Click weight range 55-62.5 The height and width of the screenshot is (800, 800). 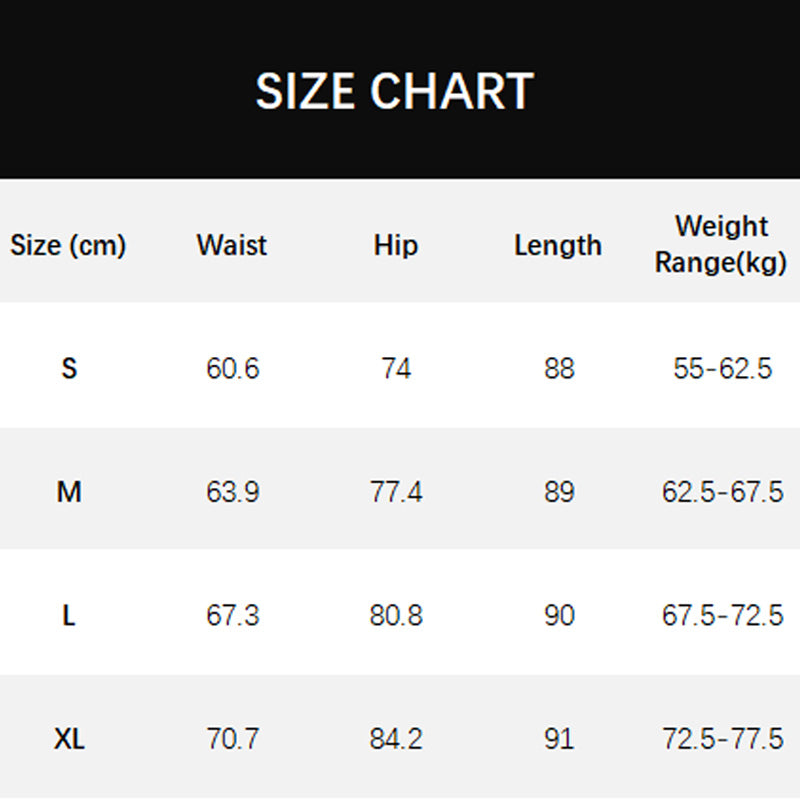(722, 369)
